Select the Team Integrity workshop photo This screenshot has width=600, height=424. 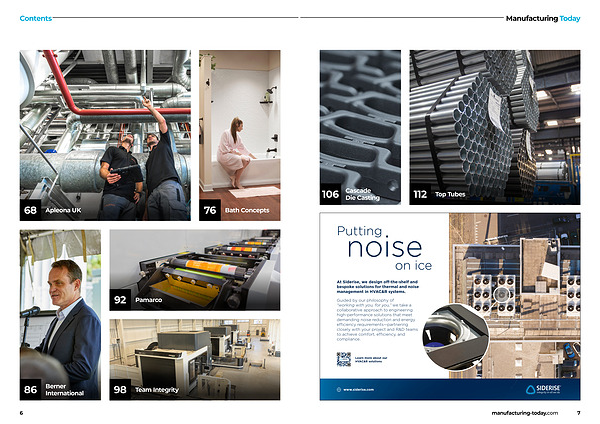point(195,355)
